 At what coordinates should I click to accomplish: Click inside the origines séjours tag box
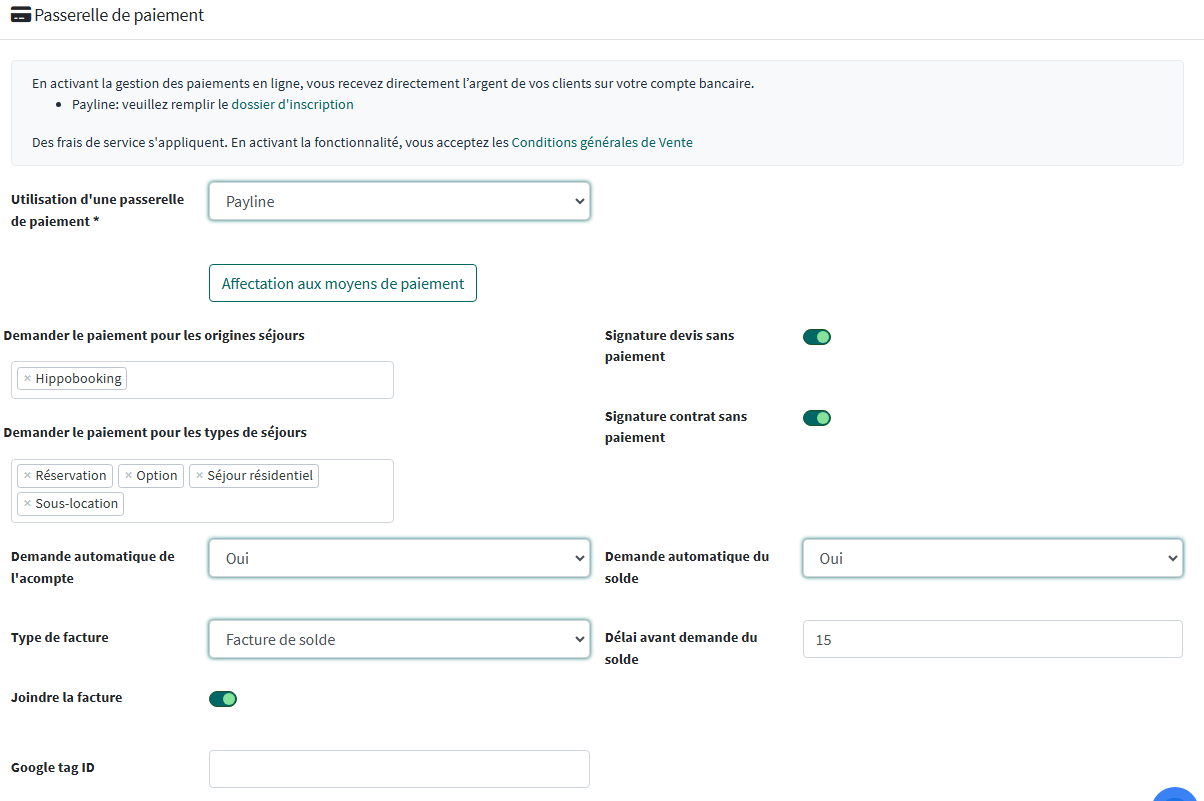point(260,380)
